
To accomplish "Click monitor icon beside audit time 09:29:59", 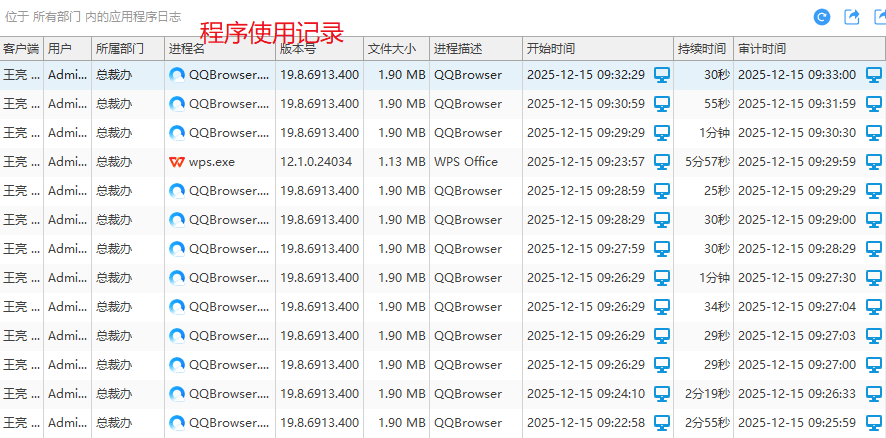I will [x=874, y=162].
